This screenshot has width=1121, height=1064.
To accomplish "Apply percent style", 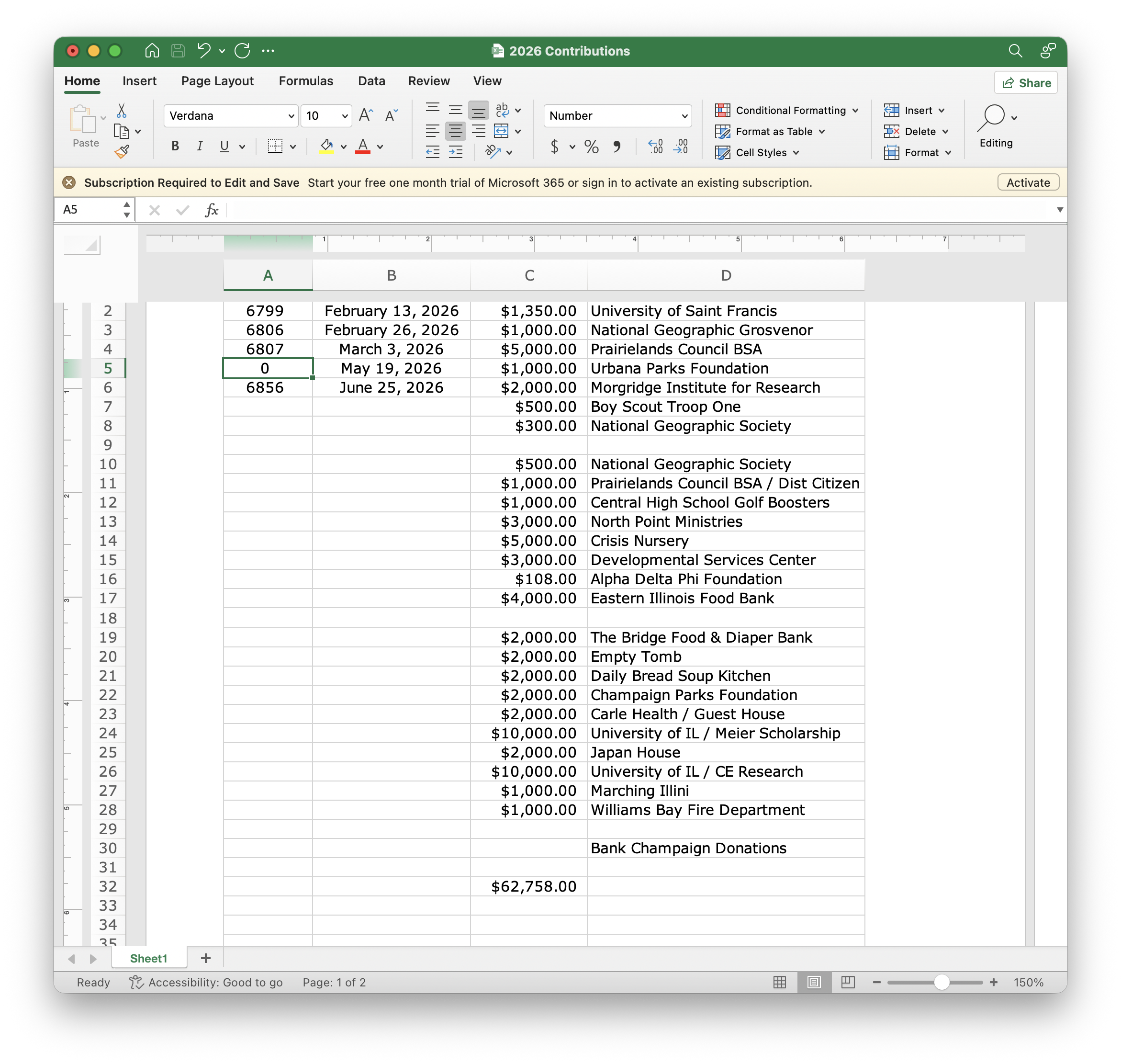I will [x=592, y=147].
